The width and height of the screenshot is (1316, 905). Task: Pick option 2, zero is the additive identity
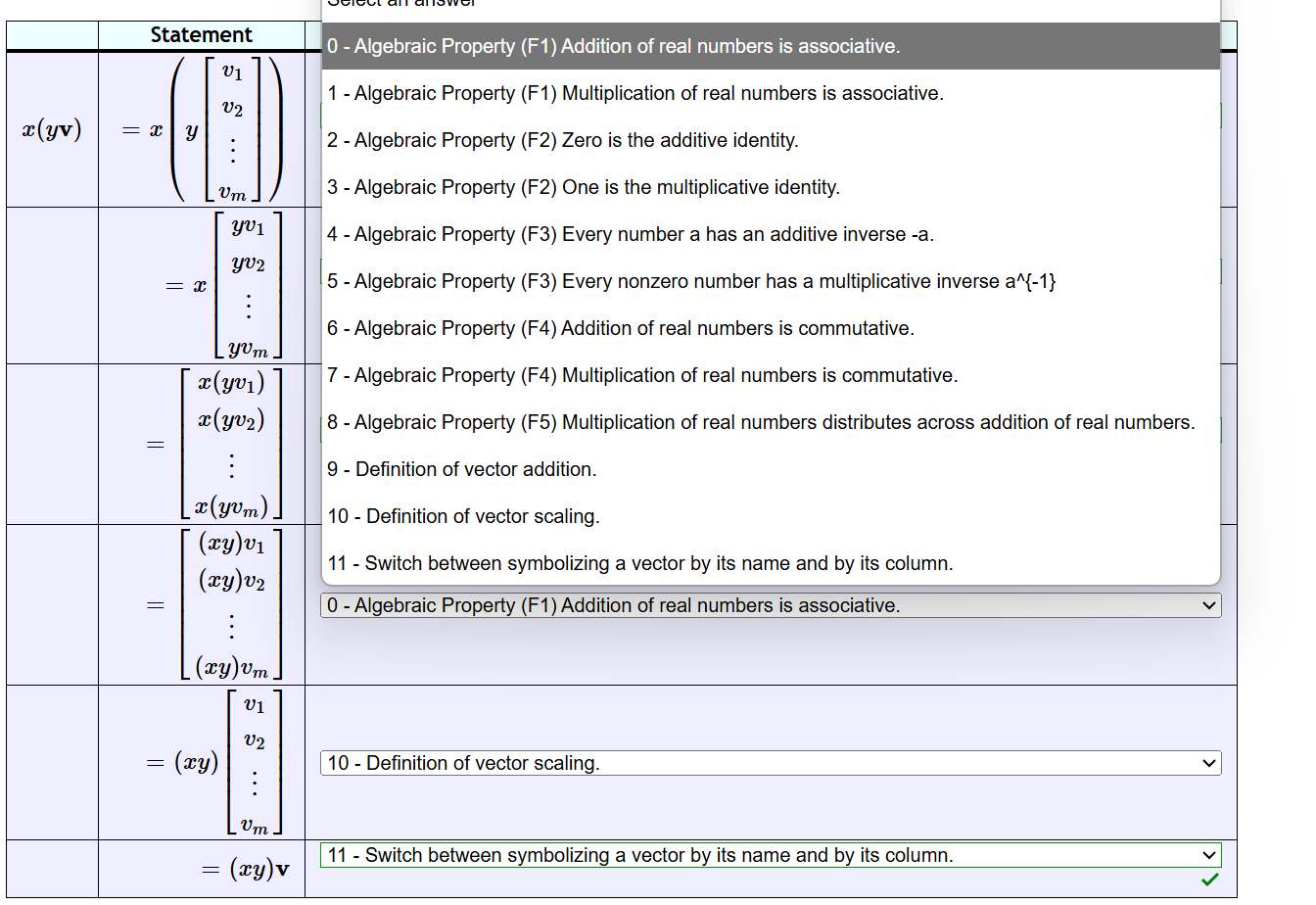(771, 140)
